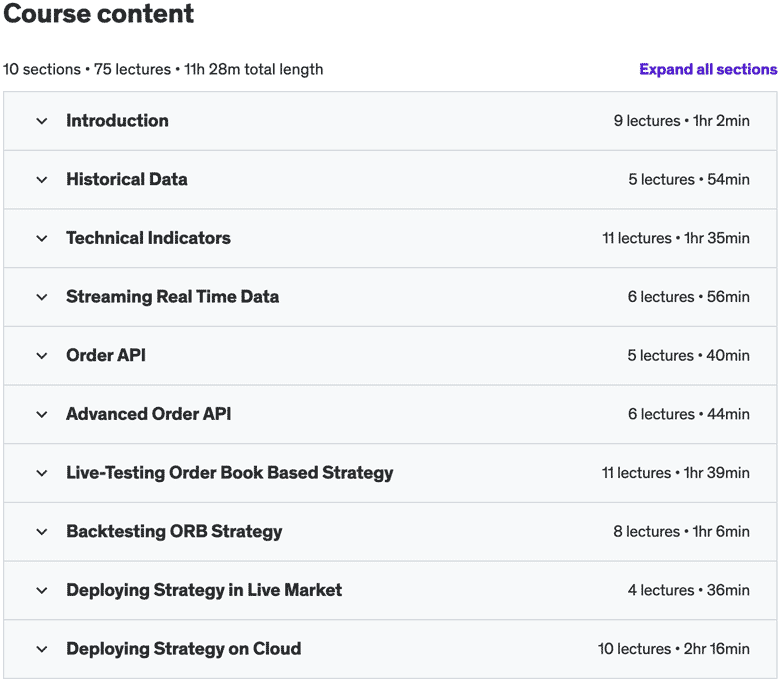Click the Course content heading
780x682 pixels.
98,13
